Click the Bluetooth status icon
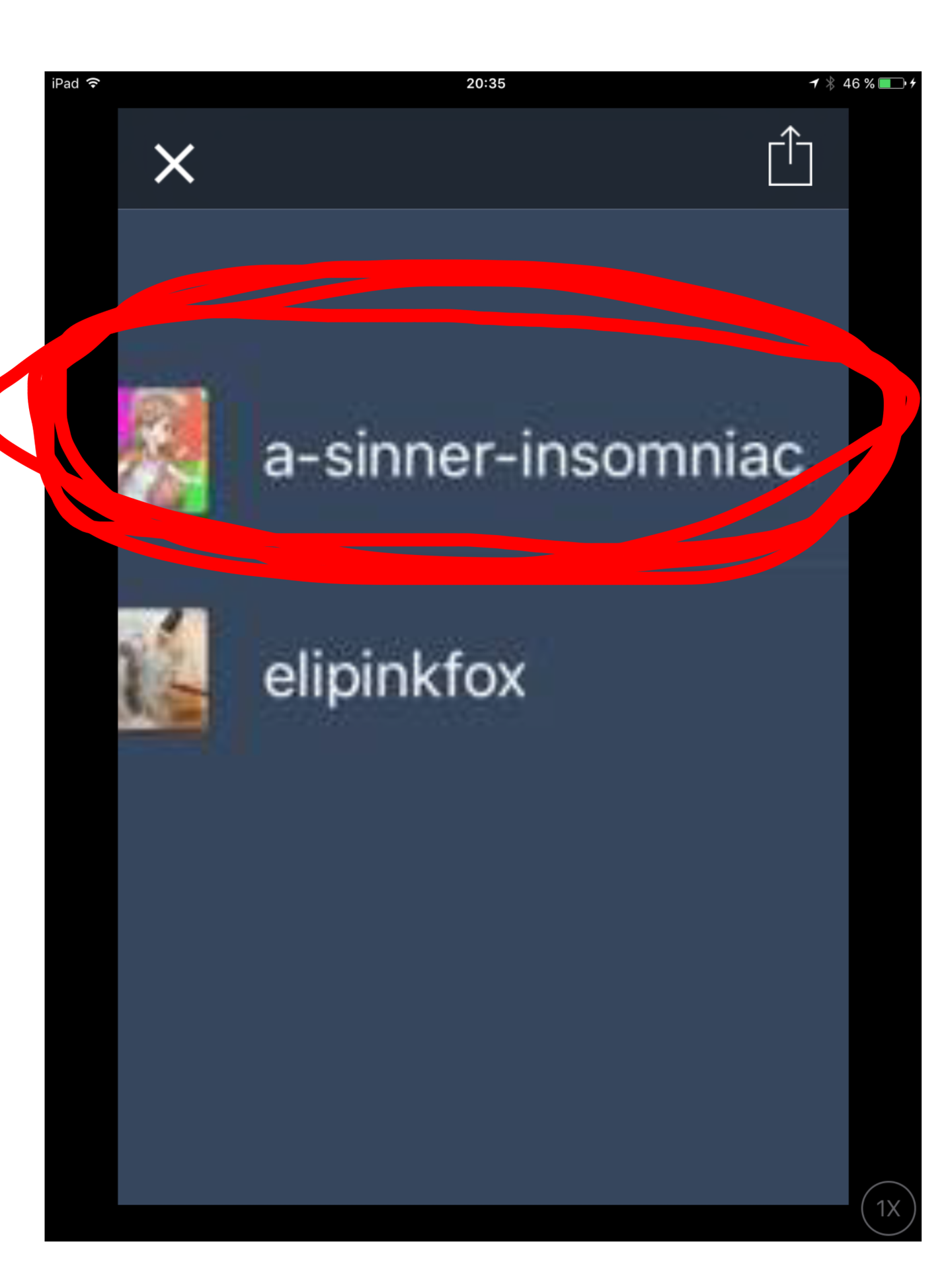Screen dimensions: 952x1270 pyautogui.click(x=830, y=83)
